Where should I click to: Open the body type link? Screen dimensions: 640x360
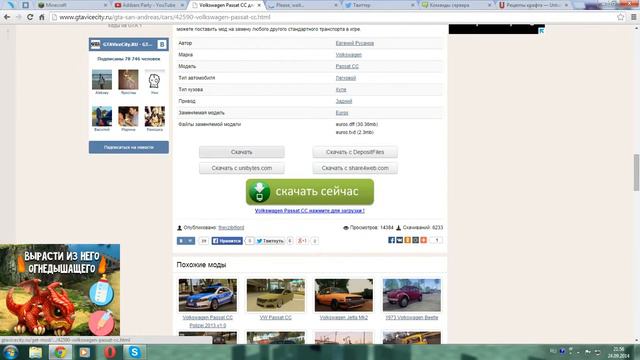click(x=341, y=89)
